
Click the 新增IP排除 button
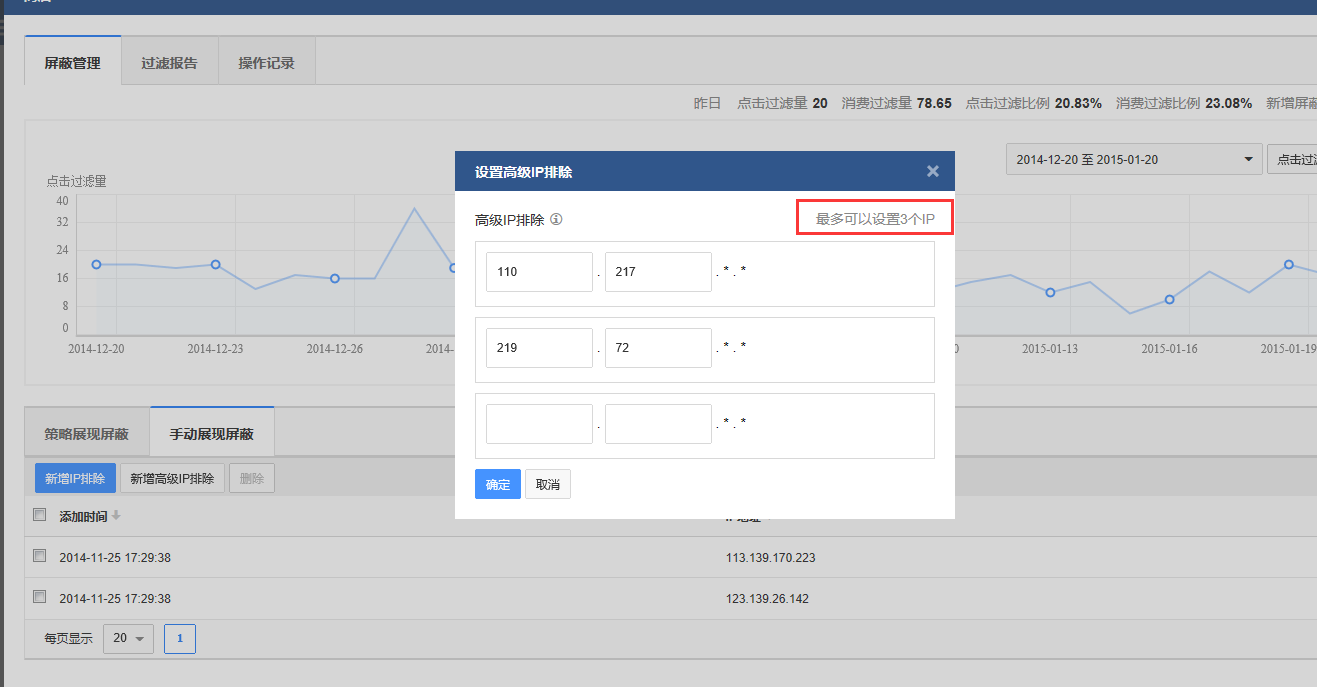(x=75, y=479)
